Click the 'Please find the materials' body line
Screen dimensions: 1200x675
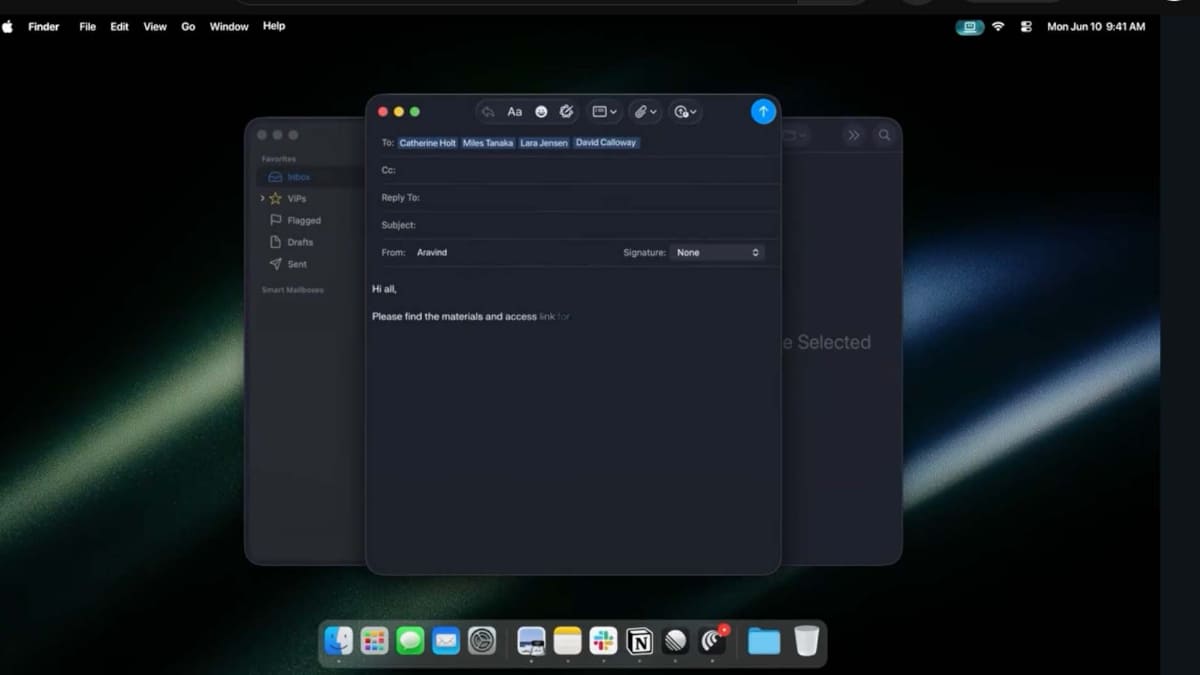pos(471,317)
